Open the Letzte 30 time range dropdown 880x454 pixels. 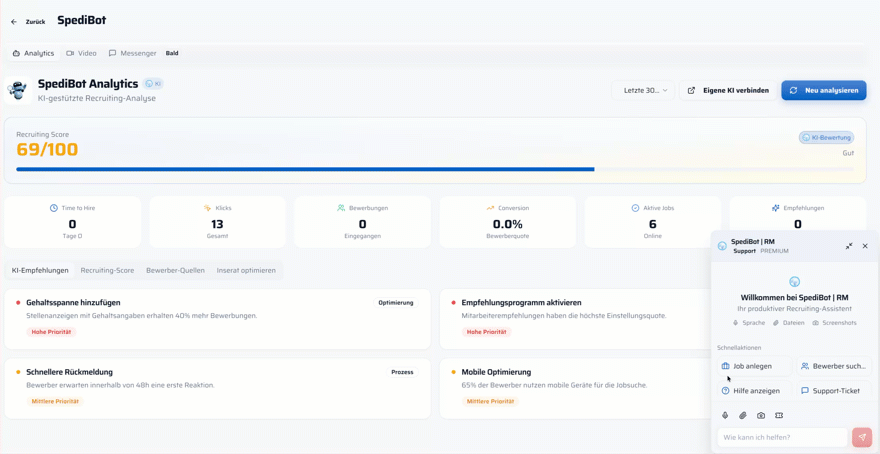click(x=643, y=90)
